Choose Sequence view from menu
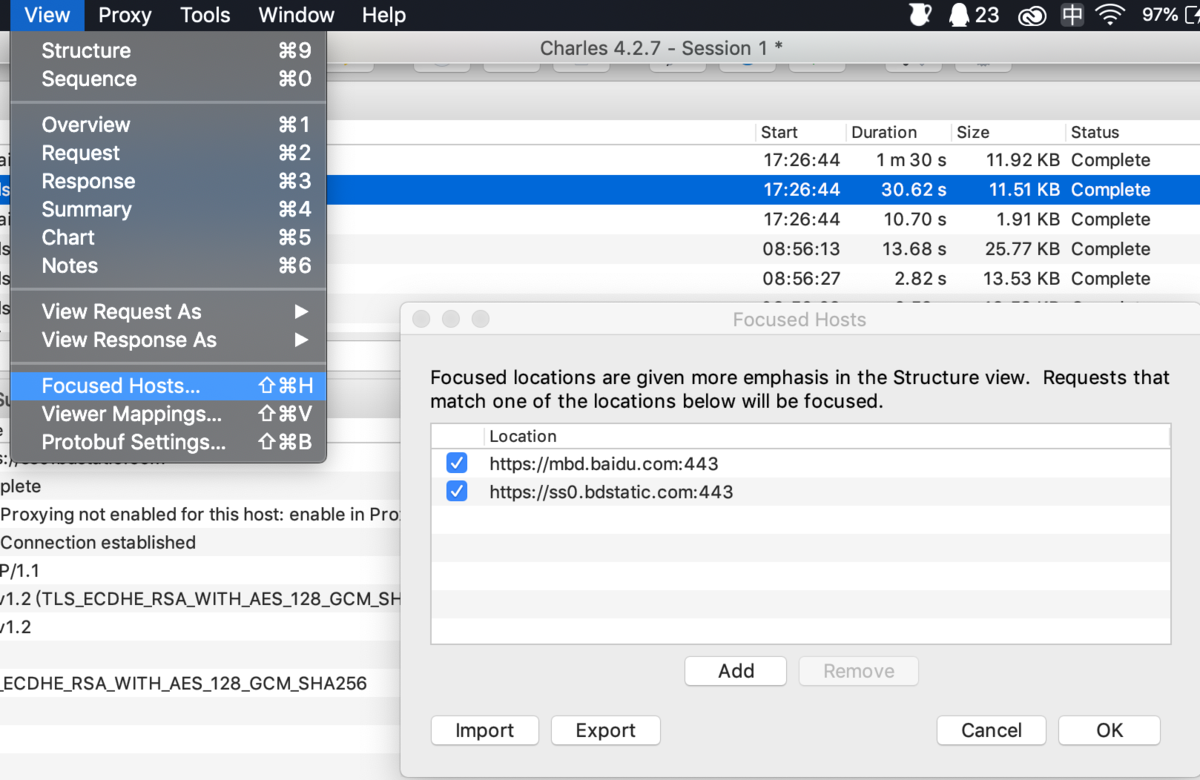1200x780 pixels. (x=168, y=79)
